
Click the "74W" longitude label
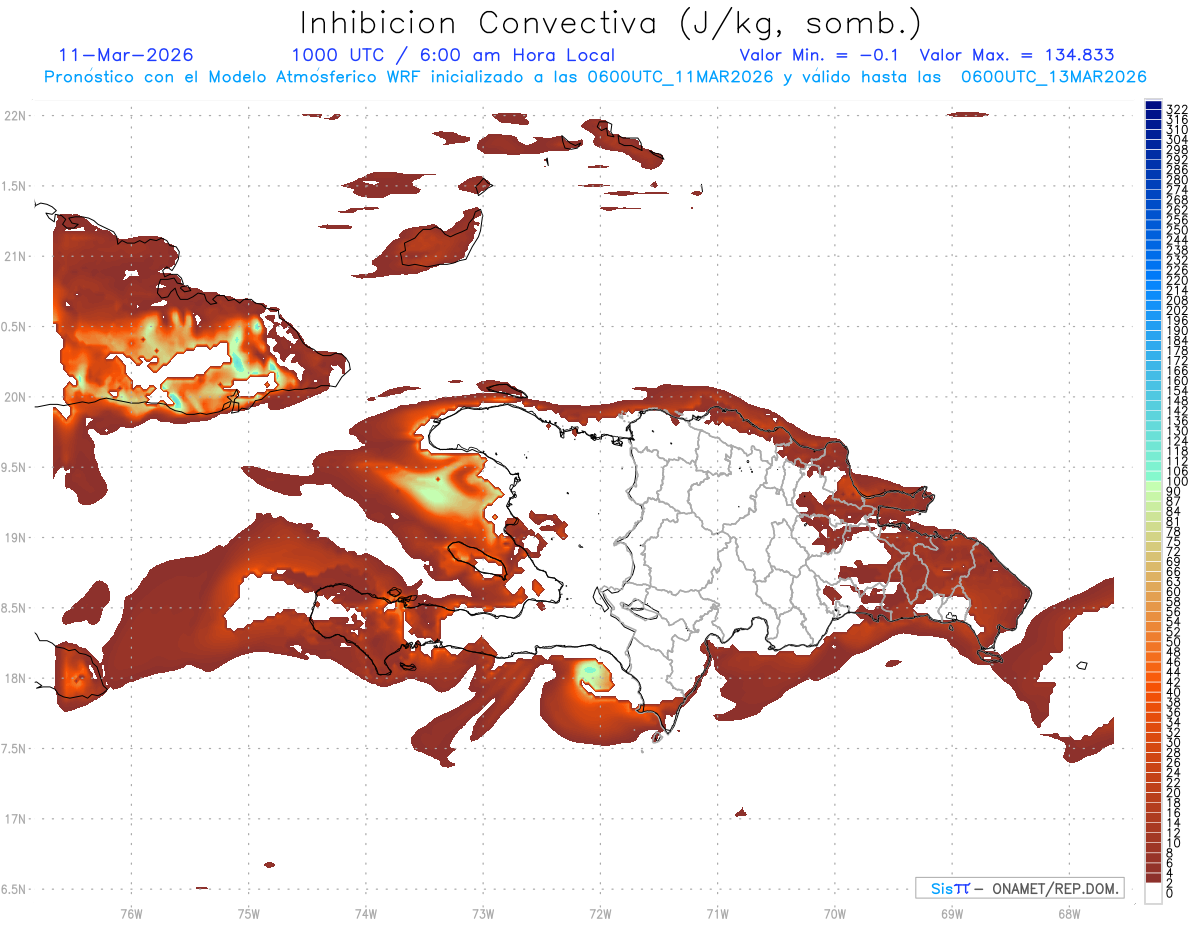[x=365, y=913]
